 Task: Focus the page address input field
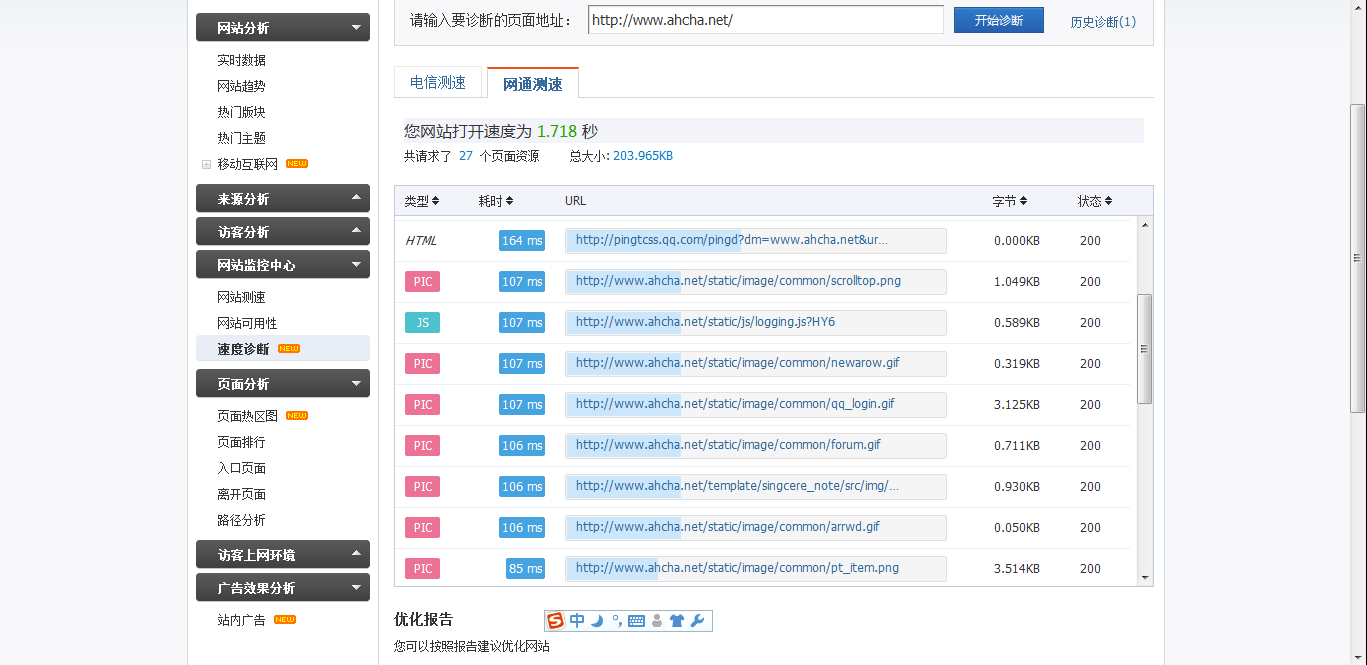pyautogui.click(x=766, y=20)
